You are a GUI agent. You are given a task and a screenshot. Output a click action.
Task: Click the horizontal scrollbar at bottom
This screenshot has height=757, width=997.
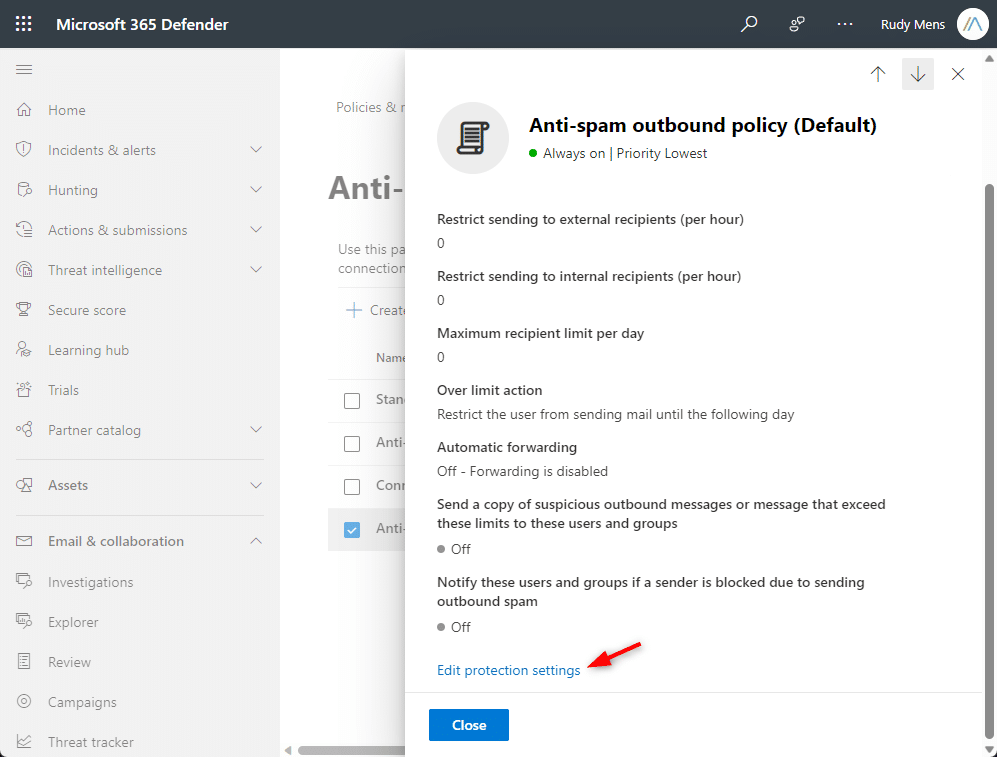(x=351, y=750)
